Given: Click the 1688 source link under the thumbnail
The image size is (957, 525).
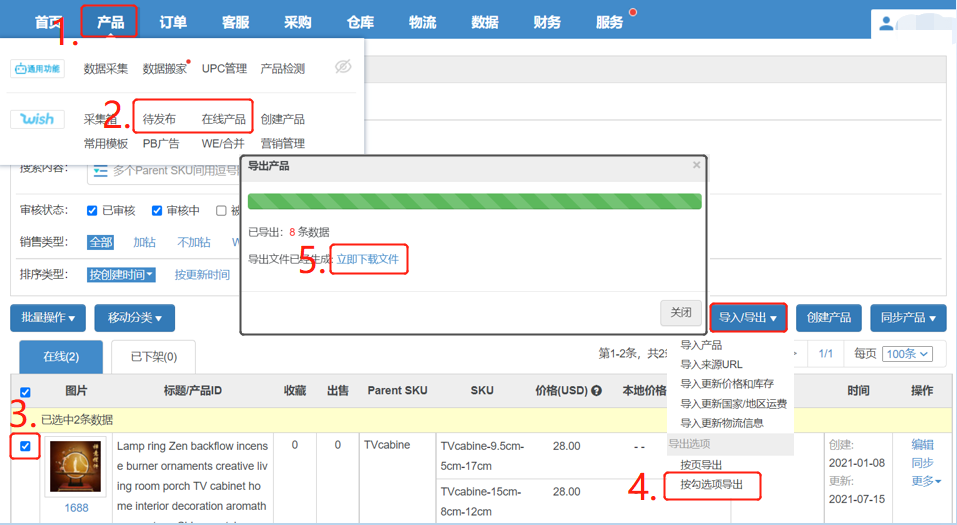Looking at the screenshot, I should coord(76,508).
